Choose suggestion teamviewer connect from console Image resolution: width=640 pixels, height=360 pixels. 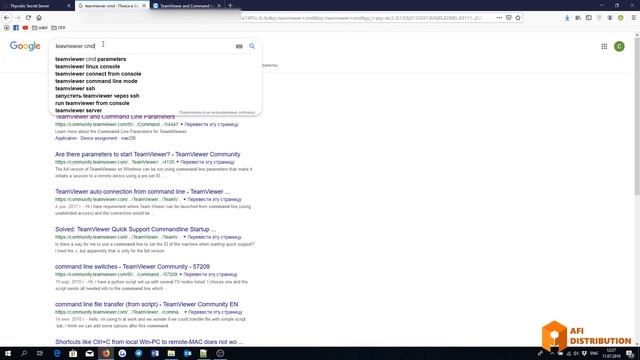[x=98, y=74]
